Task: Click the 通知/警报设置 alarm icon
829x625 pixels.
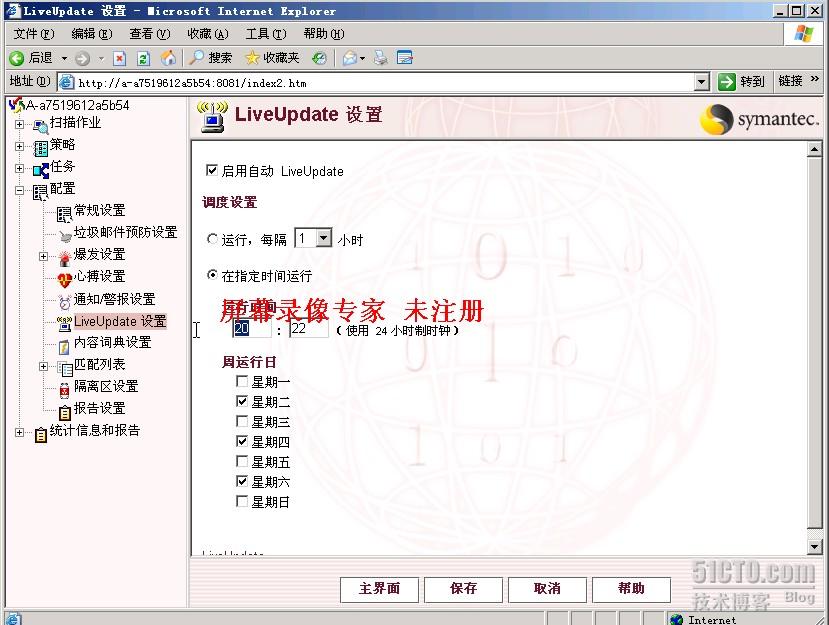Action: pos(65,302)
